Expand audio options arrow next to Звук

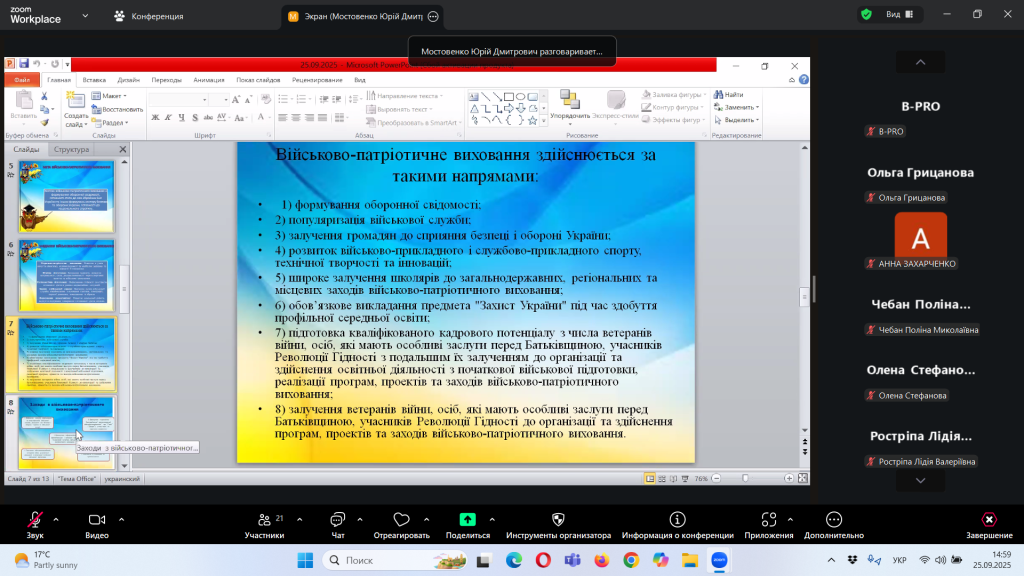point(56,519)
